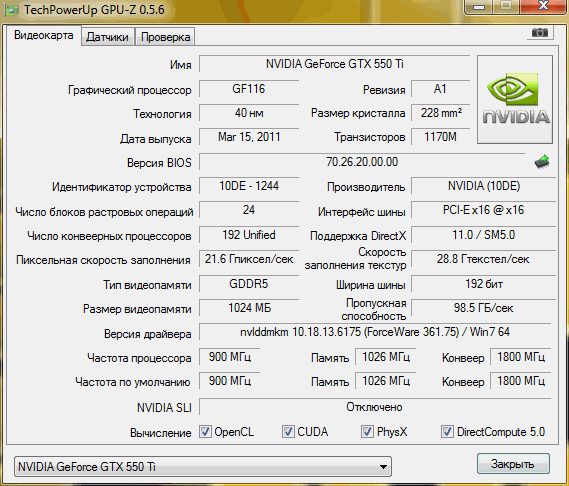Click the 1170M transistors value
Image resolution: width=569 pixels, height=486 pixels.
pos(440,137)
